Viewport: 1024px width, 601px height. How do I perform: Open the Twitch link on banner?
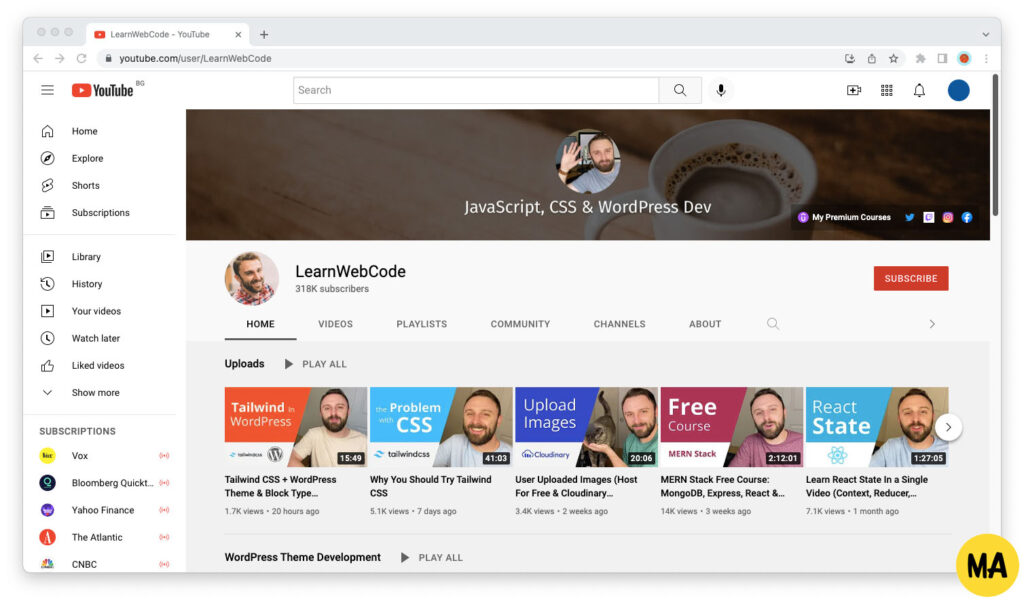point(929,218)
